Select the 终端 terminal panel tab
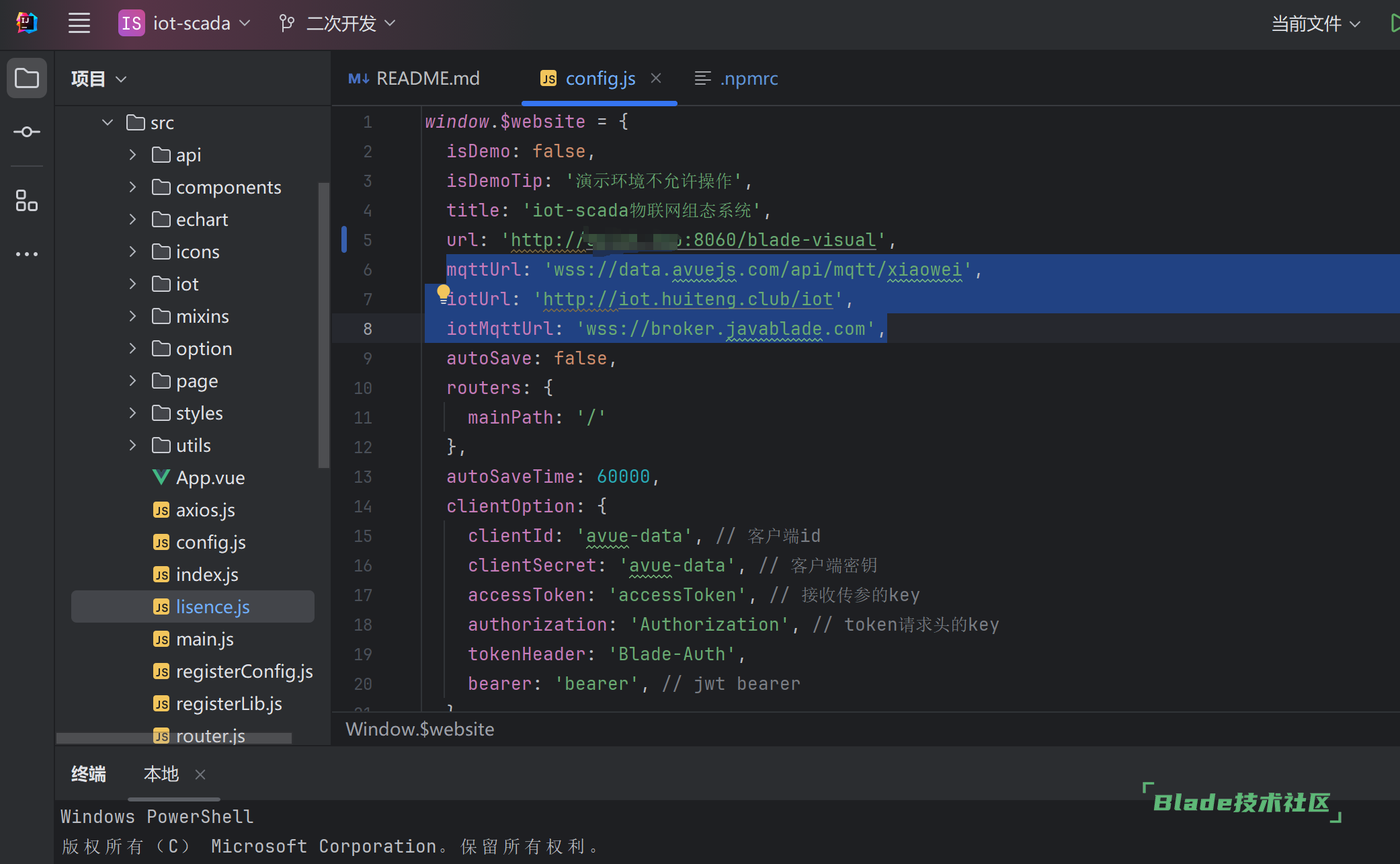The height and width of the screenshot is (864, 1400). pyautogui.click(x=89, y=774)
